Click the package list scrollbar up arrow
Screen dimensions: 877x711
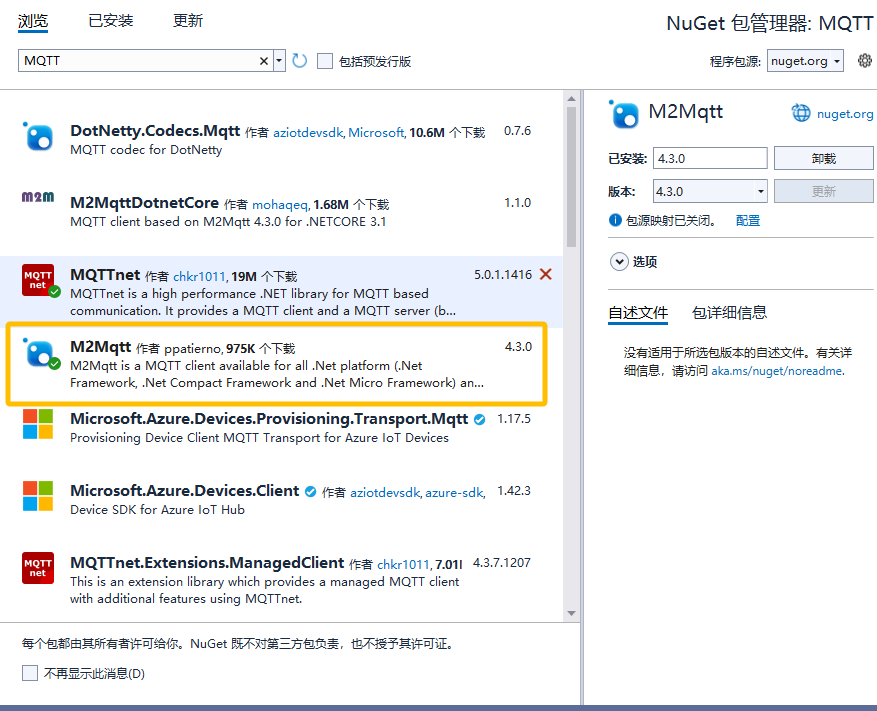click(571, 98)
